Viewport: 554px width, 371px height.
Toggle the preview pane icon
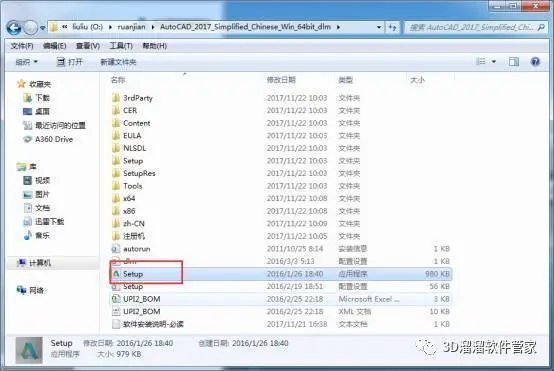coord(514,62)
